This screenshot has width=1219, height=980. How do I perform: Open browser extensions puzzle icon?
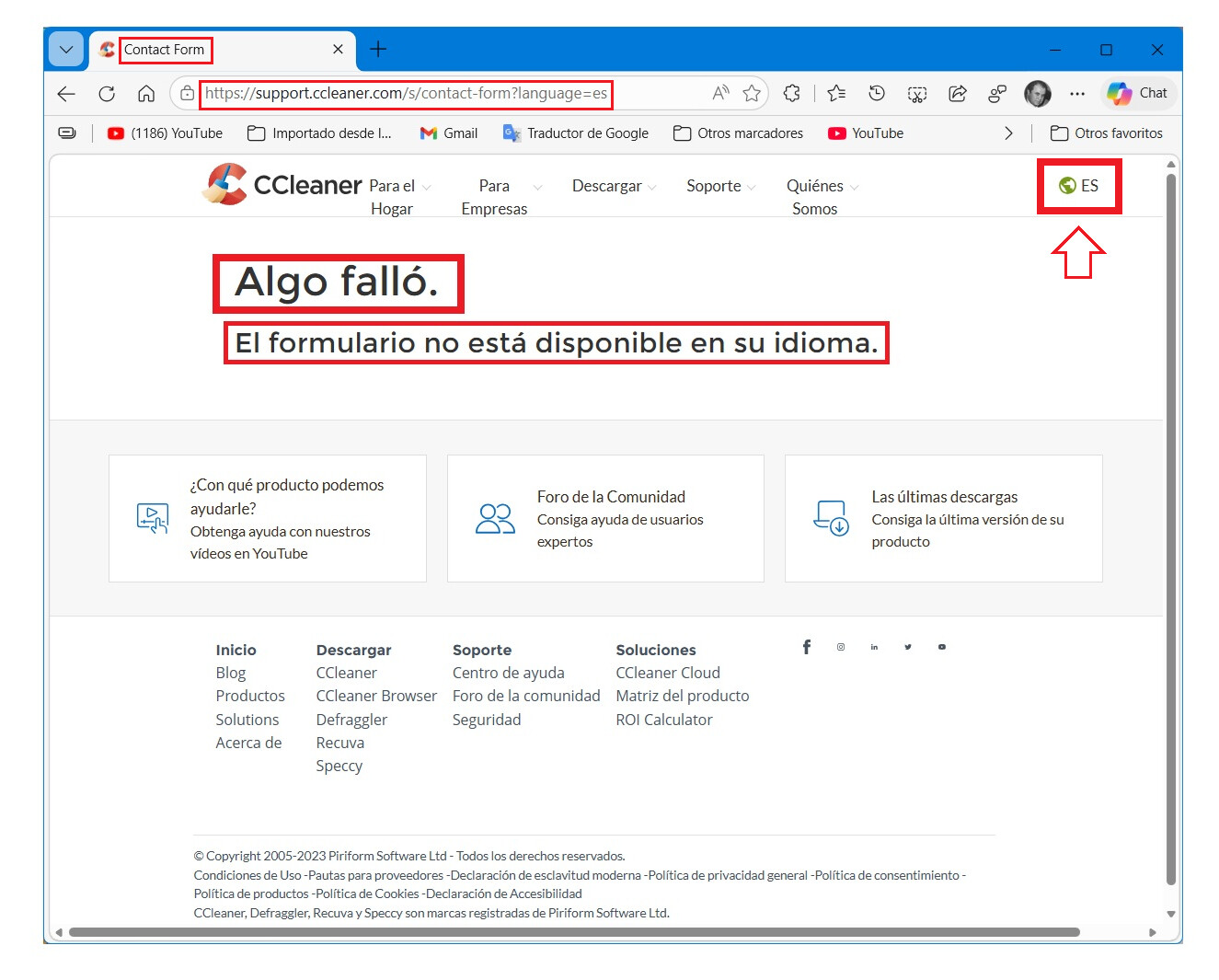[x=791, y=93]
